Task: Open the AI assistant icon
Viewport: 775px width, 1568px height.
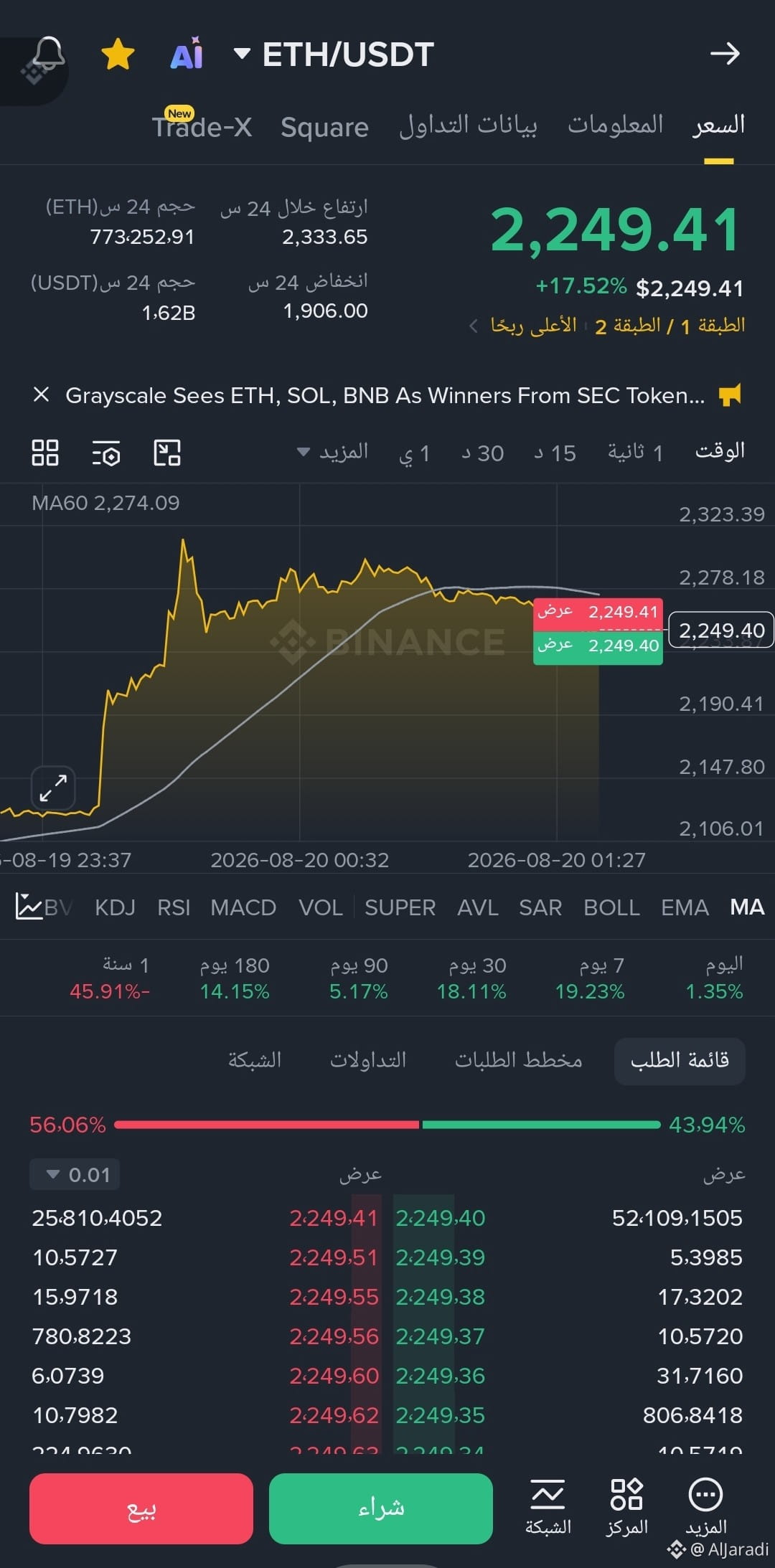Action: [x=187, y=54]
